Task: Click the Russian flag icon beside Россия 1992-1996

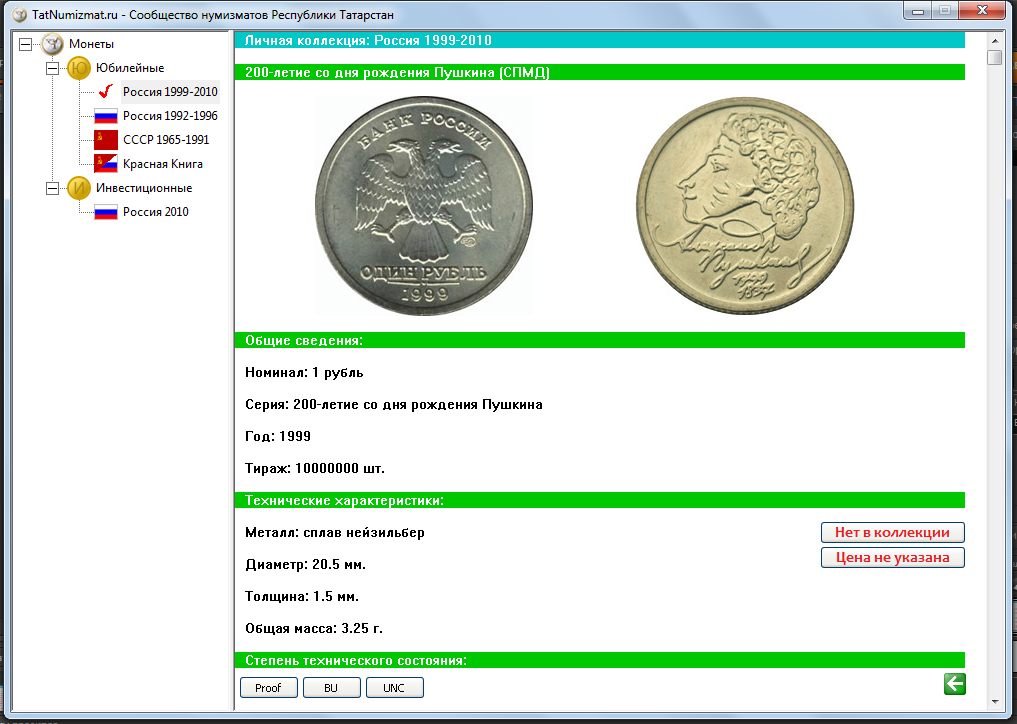Action: 106,116
